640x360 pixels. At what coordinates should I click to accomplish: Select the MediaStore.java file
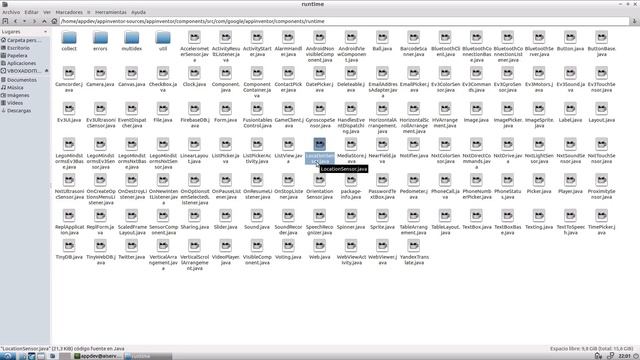[x=351, y=150]
